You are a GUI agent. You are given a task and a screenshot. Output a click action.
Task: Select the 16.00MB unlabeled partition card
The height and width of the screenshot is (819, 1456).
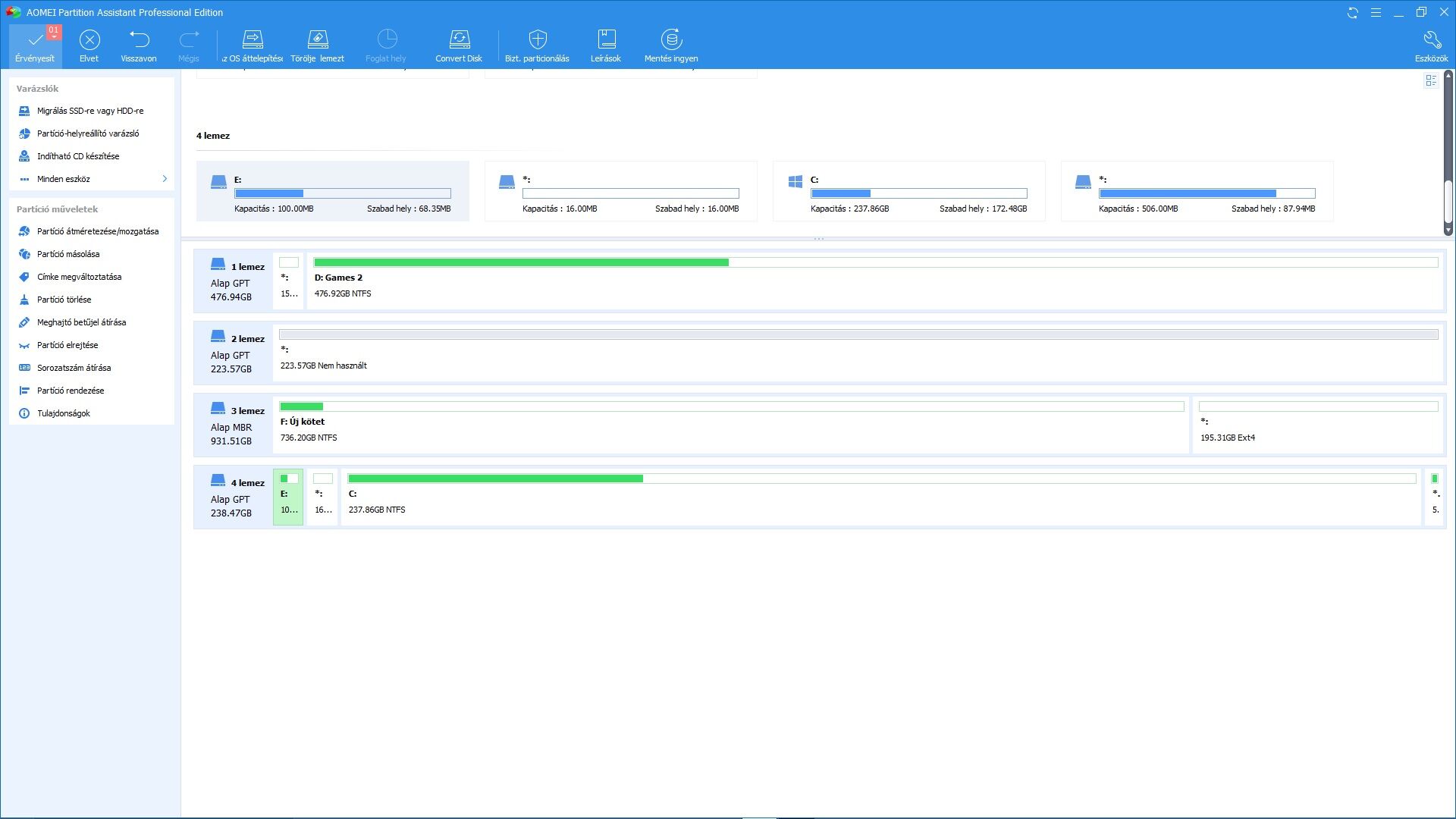[x=620, y=191]
